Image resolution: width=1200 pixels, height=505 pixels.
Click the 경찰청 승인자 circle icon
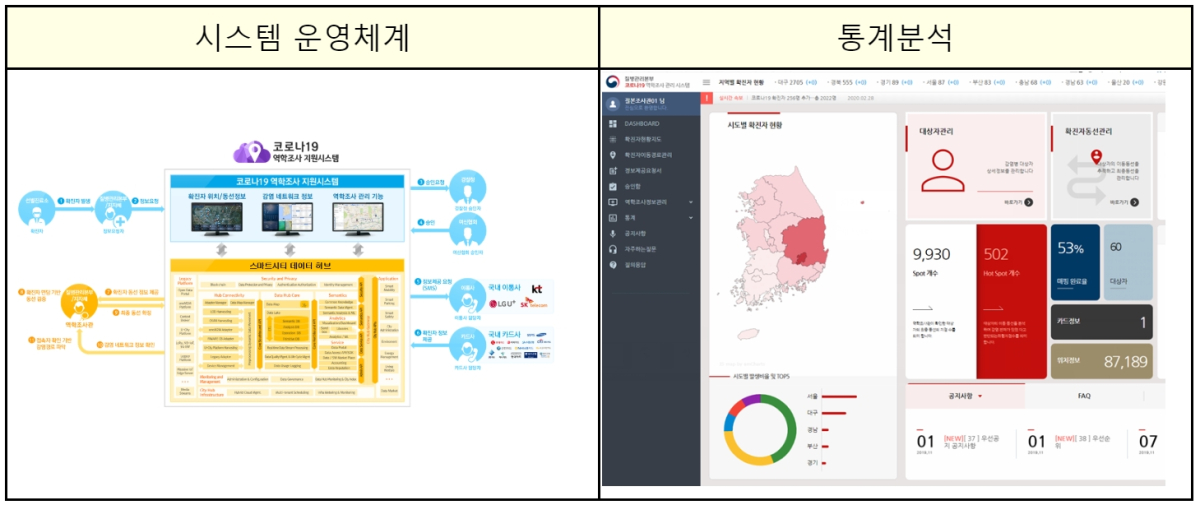pyautogui.click(x=467, y=189)
